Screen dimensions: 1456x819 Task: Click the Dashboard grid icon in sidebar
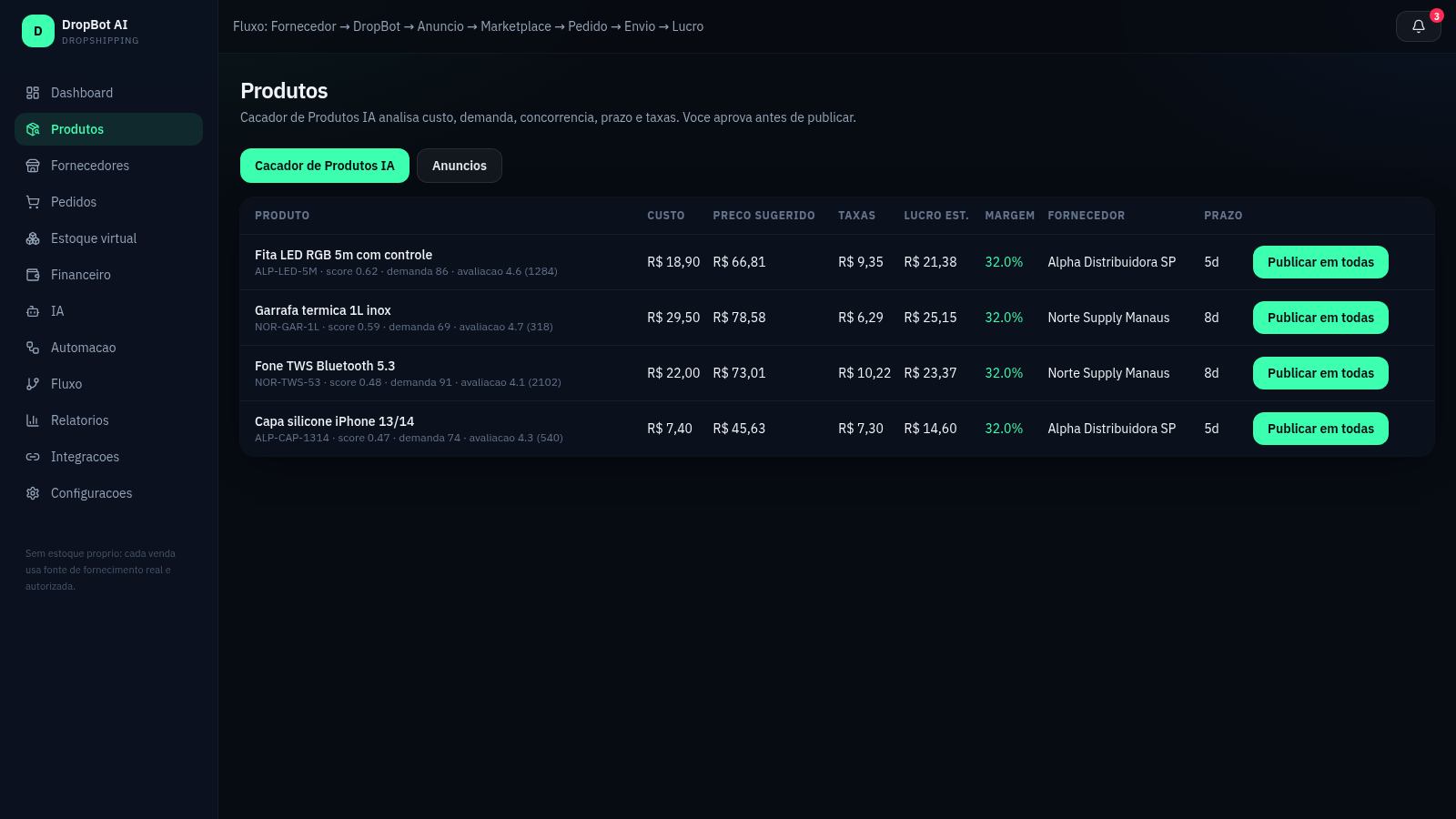tap(33, 93)
